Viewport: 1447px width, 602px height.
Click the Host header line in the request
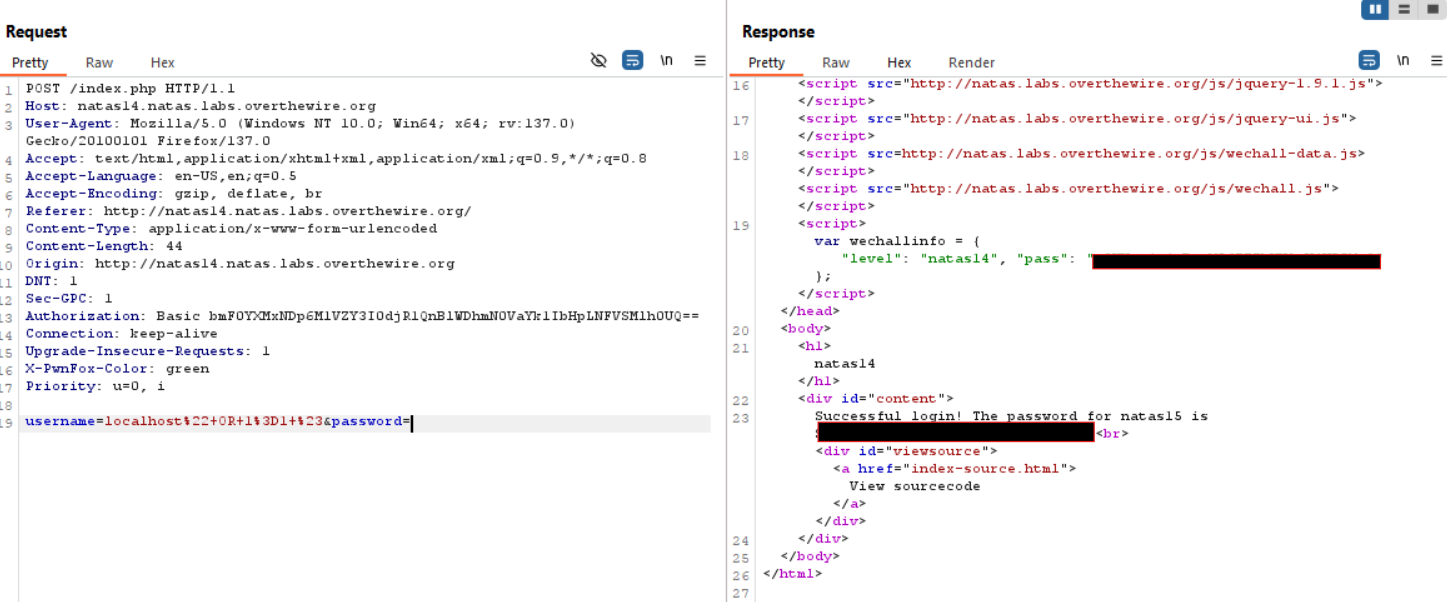point(201,106)
